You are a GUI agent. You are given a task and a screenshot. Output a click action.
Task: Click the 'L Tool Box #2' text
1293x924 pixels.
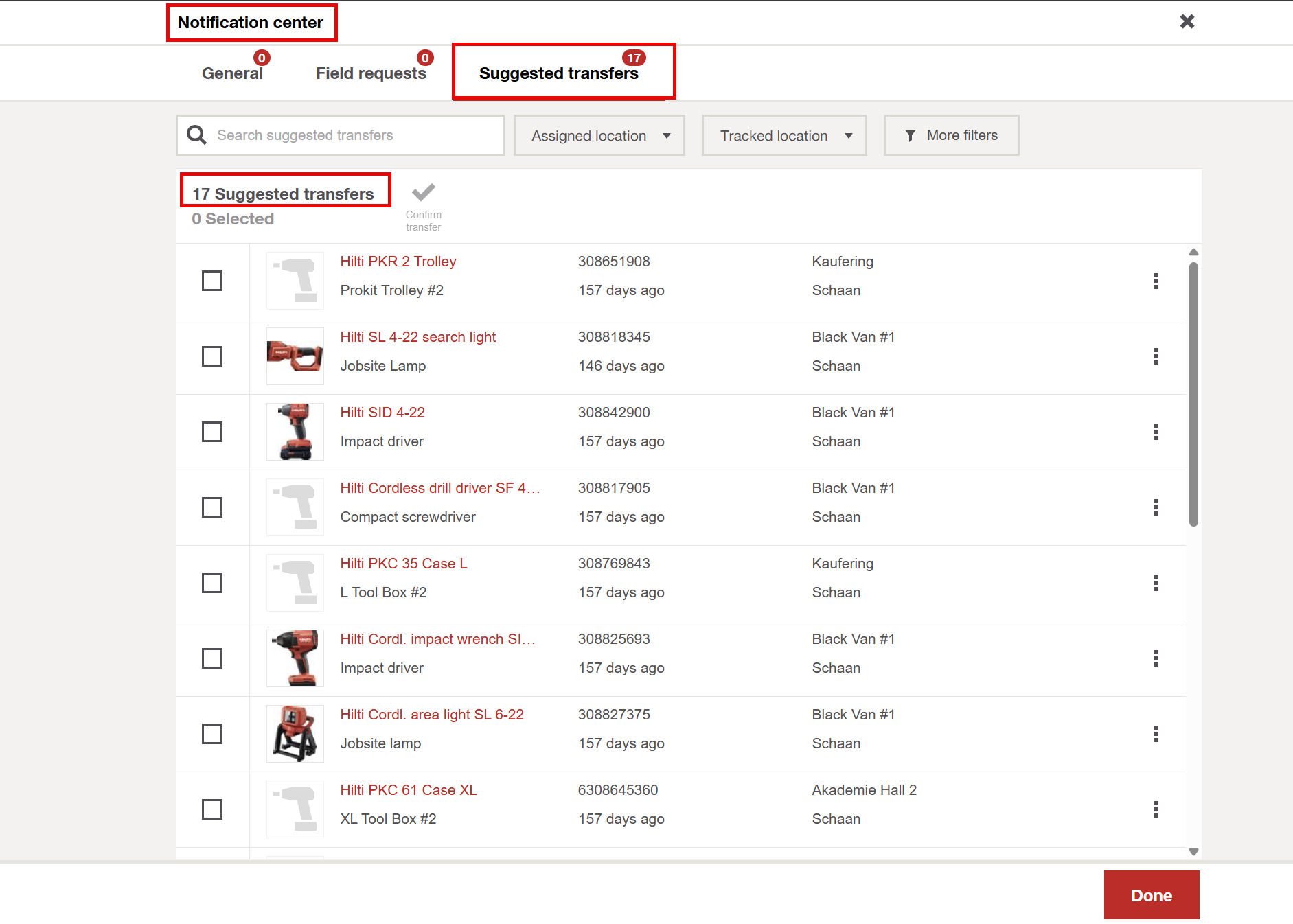384,592
